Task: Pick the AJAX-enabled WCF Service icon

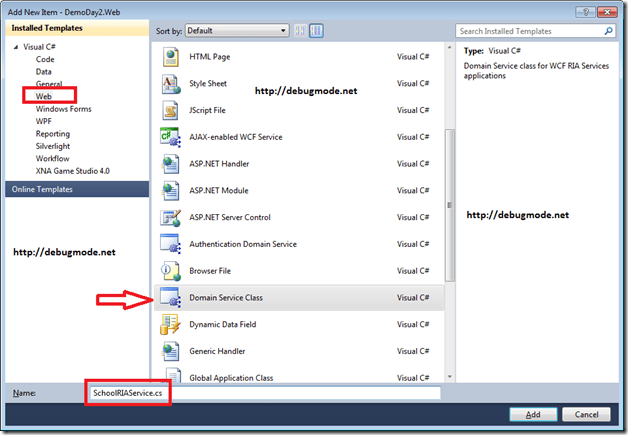Action: (x=169, y=136)
